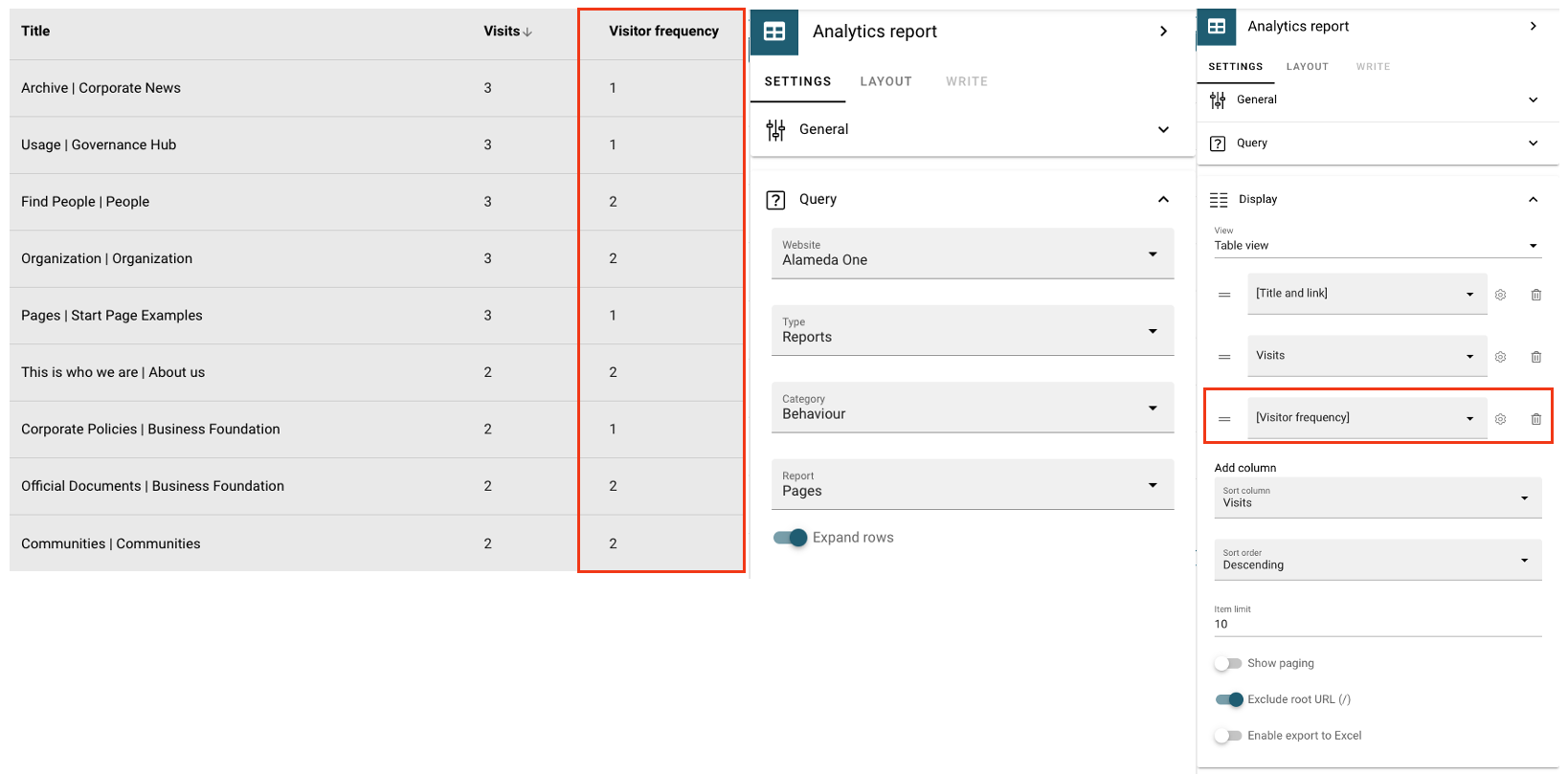Click the Communities | Communities title
The width and height of the screenshot is (1568, 774).
(111, 543)
